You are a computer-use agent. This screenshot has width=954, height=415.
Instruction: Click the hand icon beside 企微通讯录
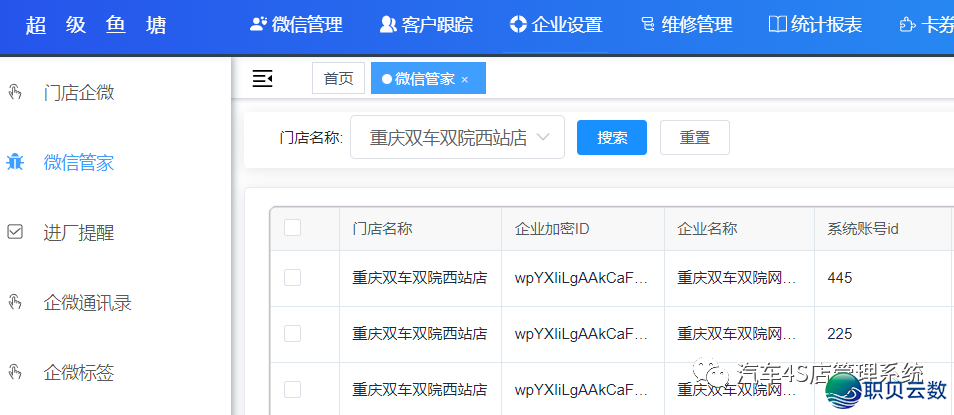15,302
